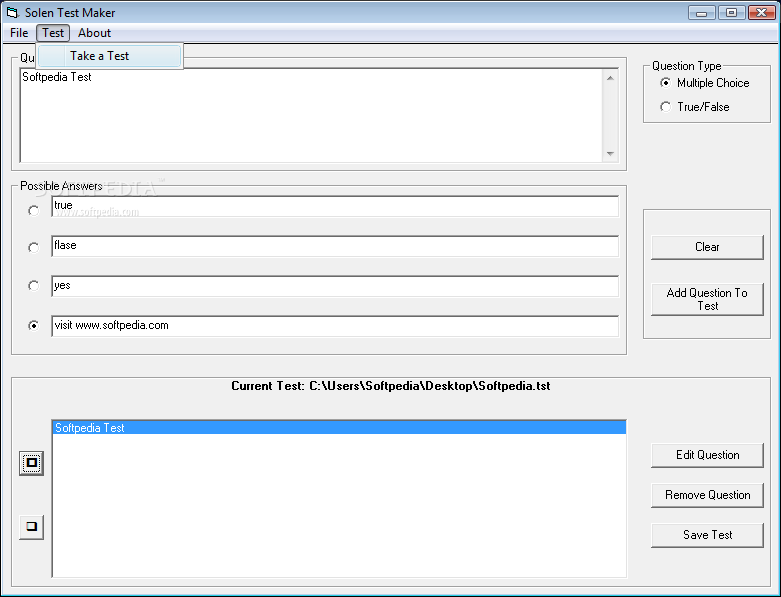Mark the 'yes' answer as correct

pos(33,285)
